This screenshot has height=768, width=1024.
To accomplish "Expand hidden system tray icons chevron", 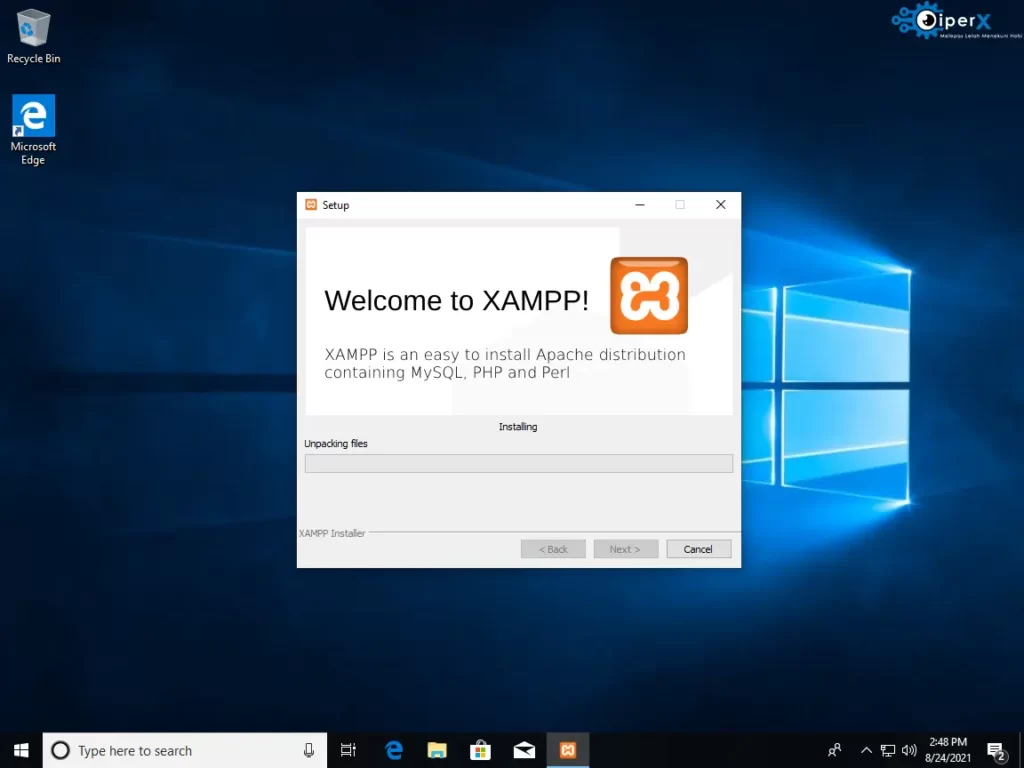I will tap(866, 750).
